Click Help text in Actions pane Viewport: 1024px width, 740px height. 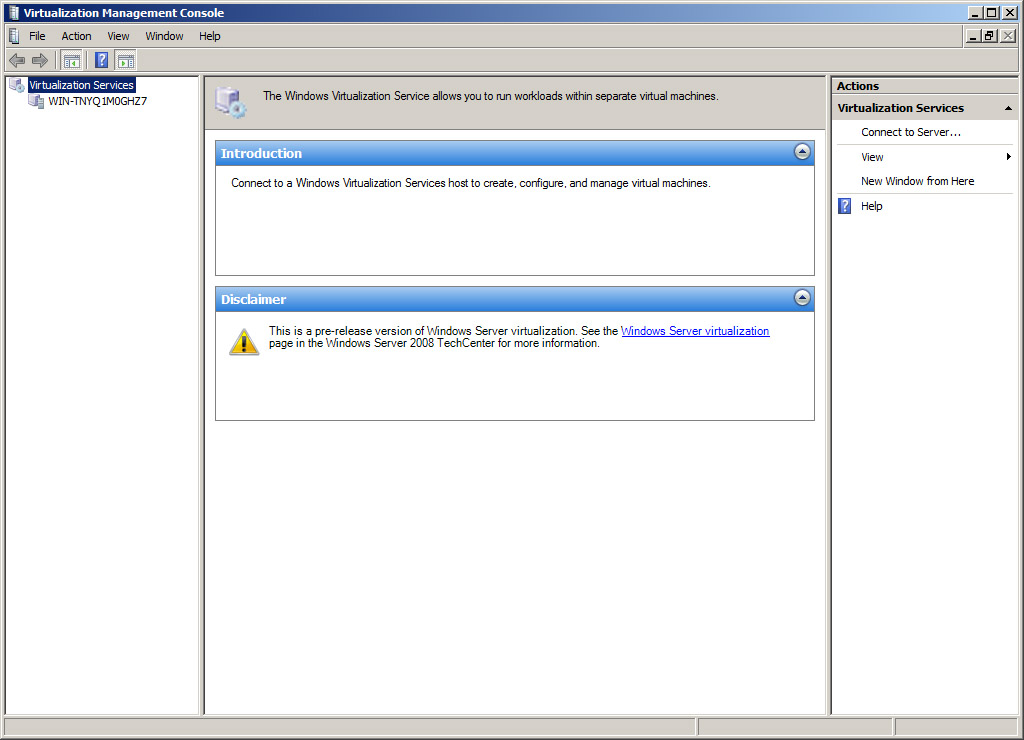[871, 206]
